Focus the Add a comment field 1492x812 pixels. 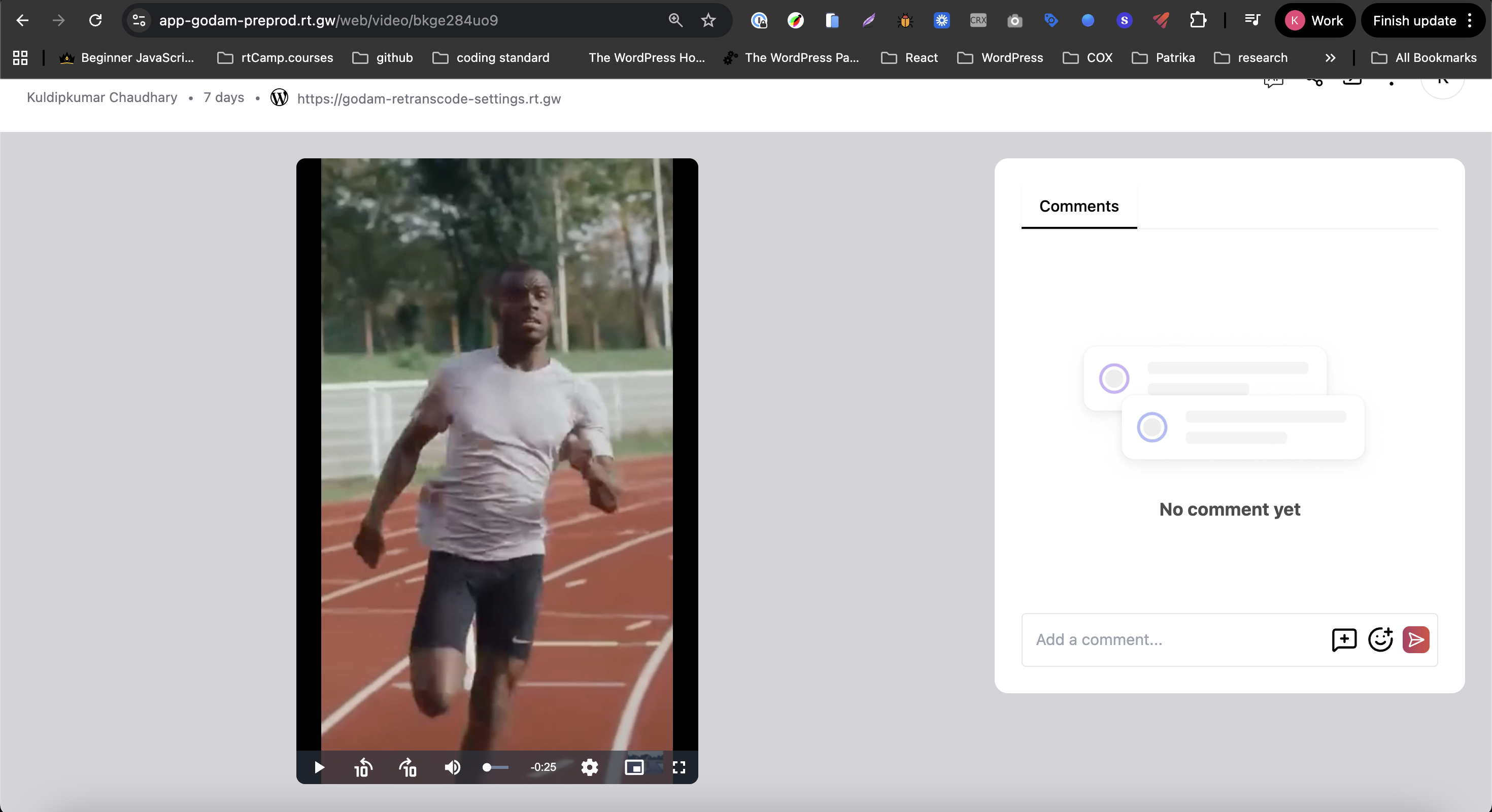coord(1176,639)
